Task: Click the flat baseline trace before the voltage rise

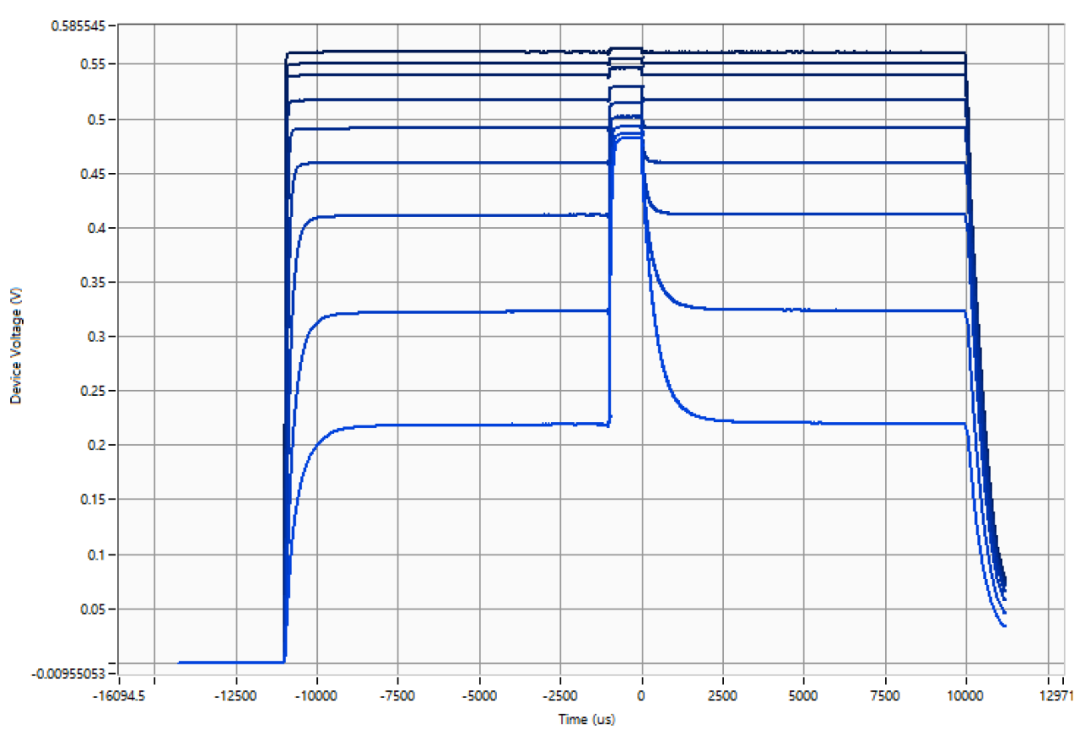Action: point(231,662)
